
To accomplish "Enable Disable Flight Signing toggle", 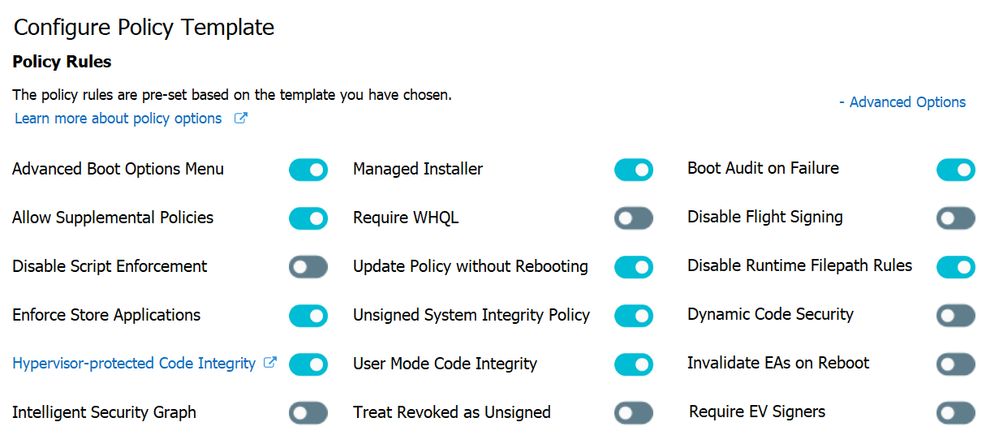I will click(x=955, y=218).
